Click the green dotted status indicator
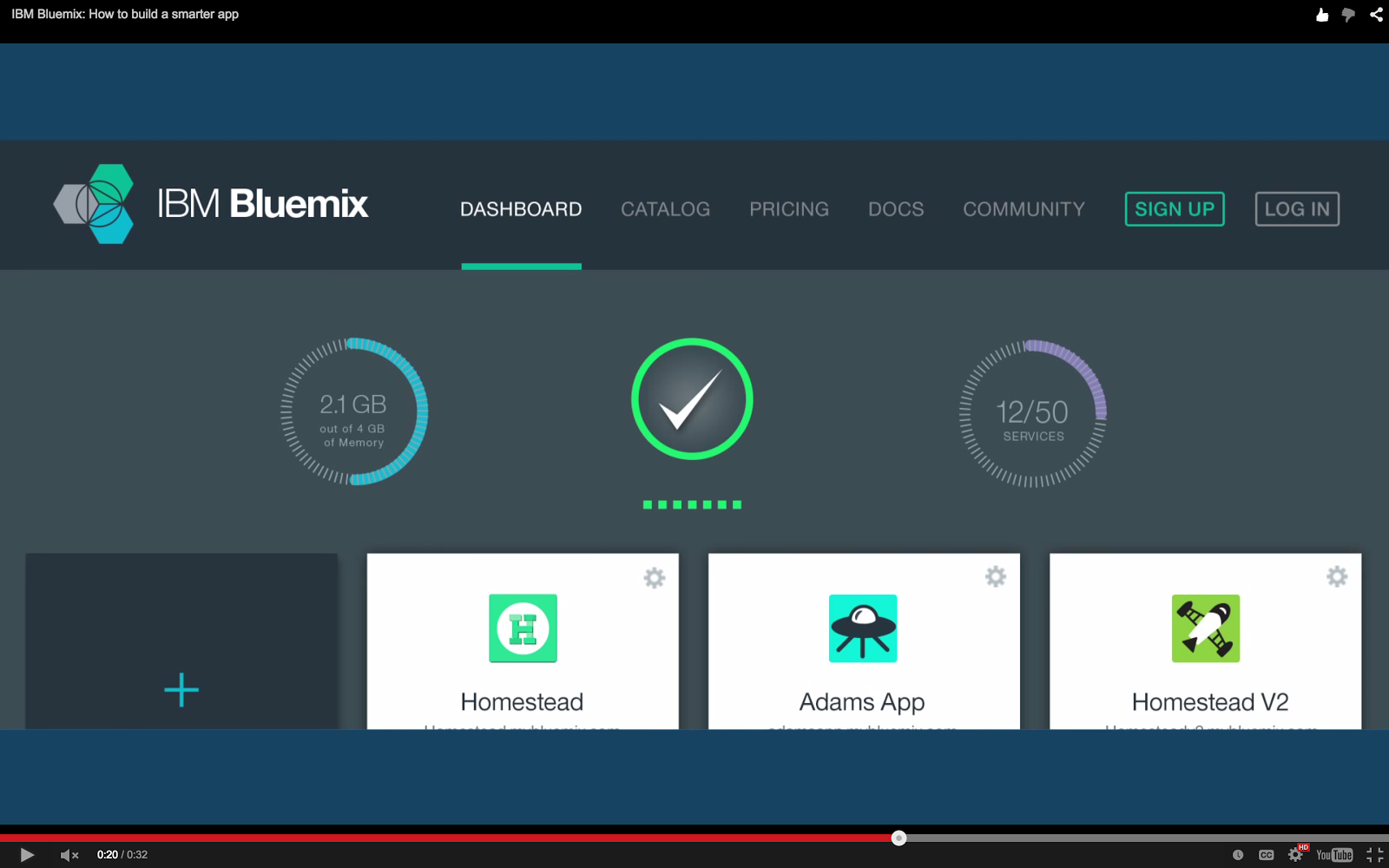This screenshot has width=1389, height=868. coord(692,504)
